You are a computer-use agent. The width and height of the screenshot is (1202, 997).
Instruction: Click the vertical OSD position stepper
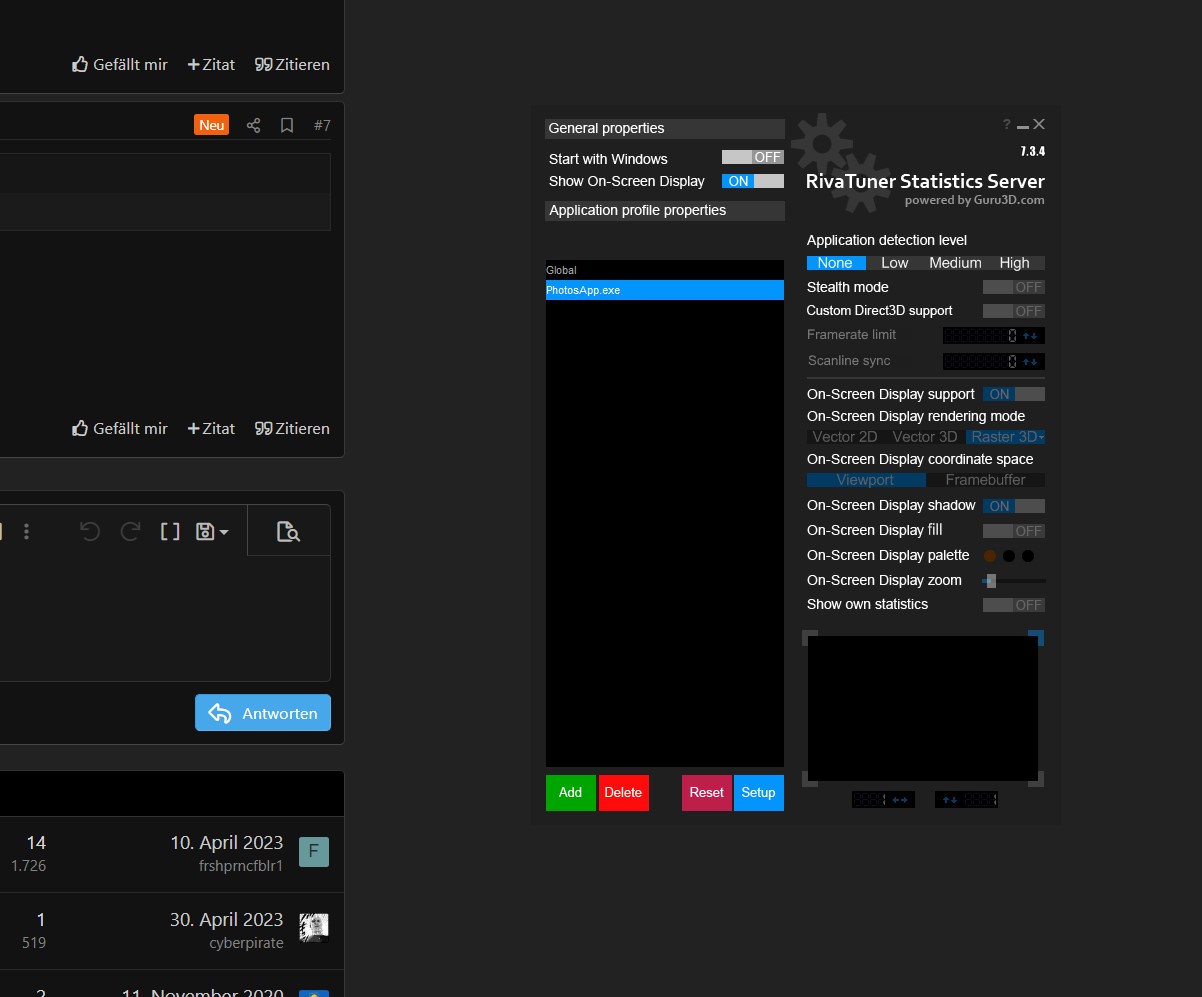950,799
